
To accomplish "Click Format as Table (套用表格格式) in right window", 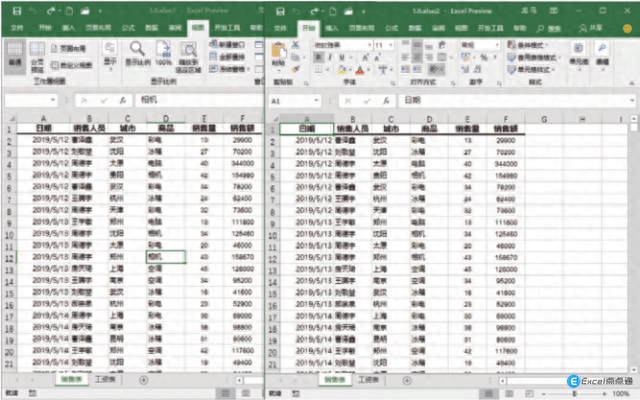I will [534, 58].
